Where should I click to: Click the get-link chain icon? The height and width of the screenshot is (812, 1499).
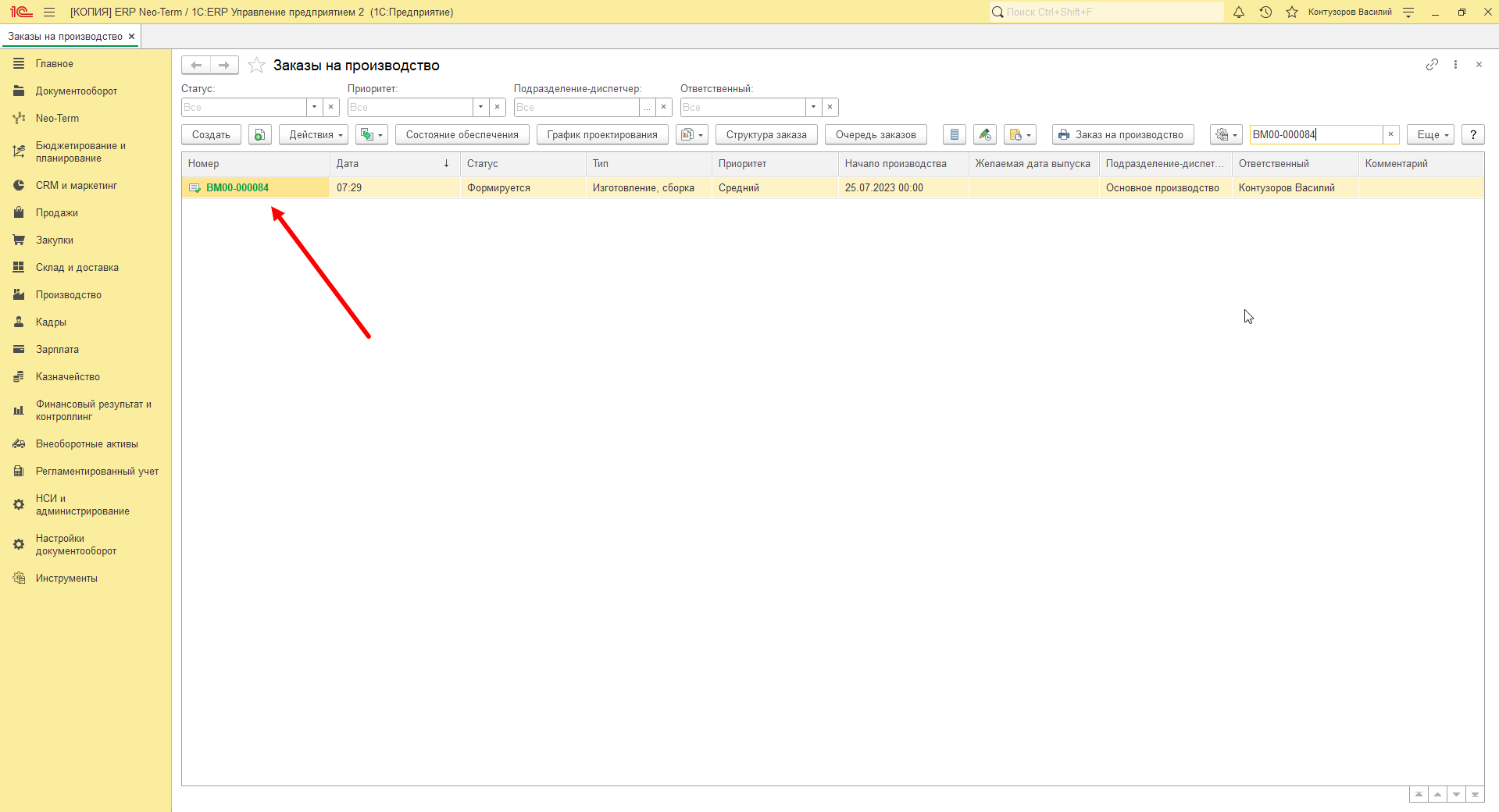pos(1432,65)
